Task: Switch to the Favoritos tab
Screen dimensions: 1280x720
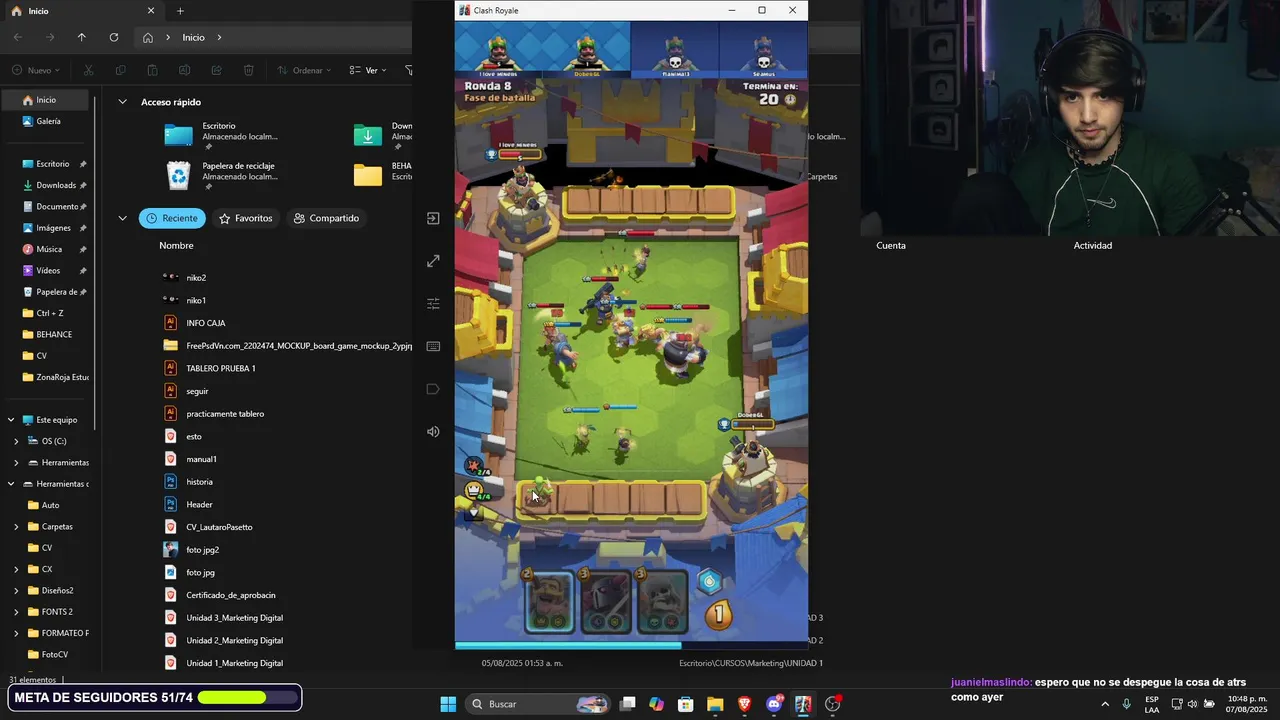Action: pos(245,218)
